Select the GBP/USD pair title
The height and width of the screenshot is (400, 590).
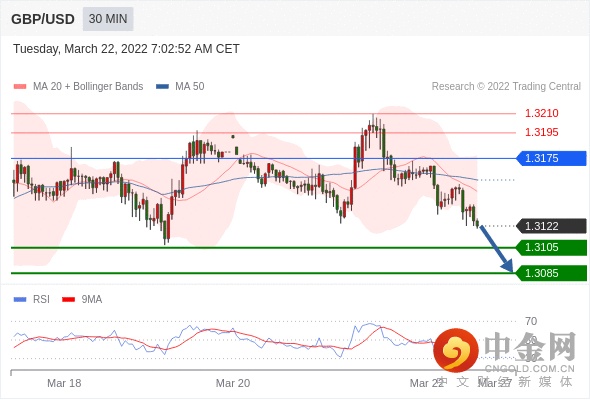(x=43, y=19)
